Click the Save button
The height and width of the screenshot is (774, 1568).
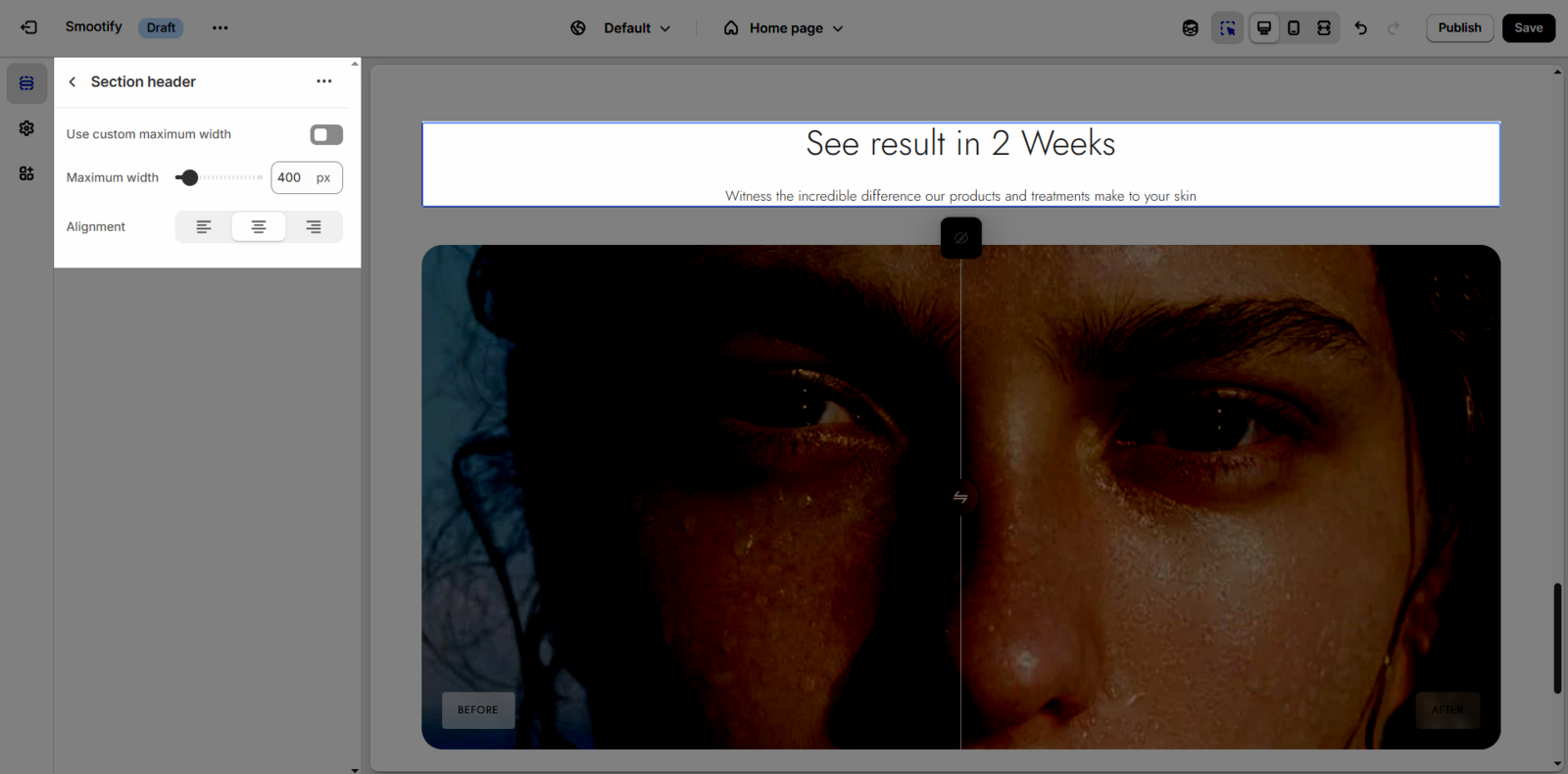pos(1528,27)
